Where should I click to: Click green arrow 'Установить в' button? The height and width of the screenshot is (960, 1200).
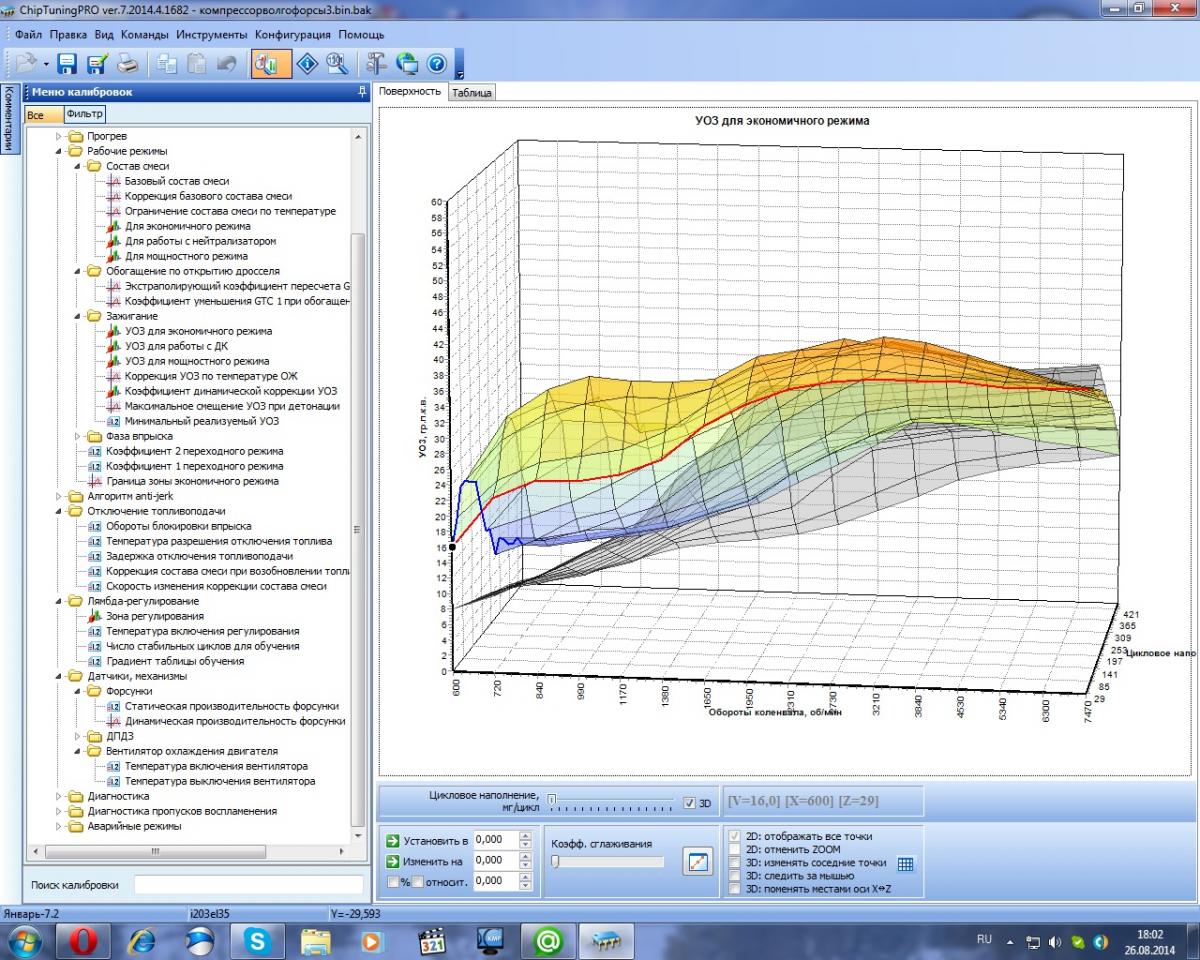[x=393, y=840]
